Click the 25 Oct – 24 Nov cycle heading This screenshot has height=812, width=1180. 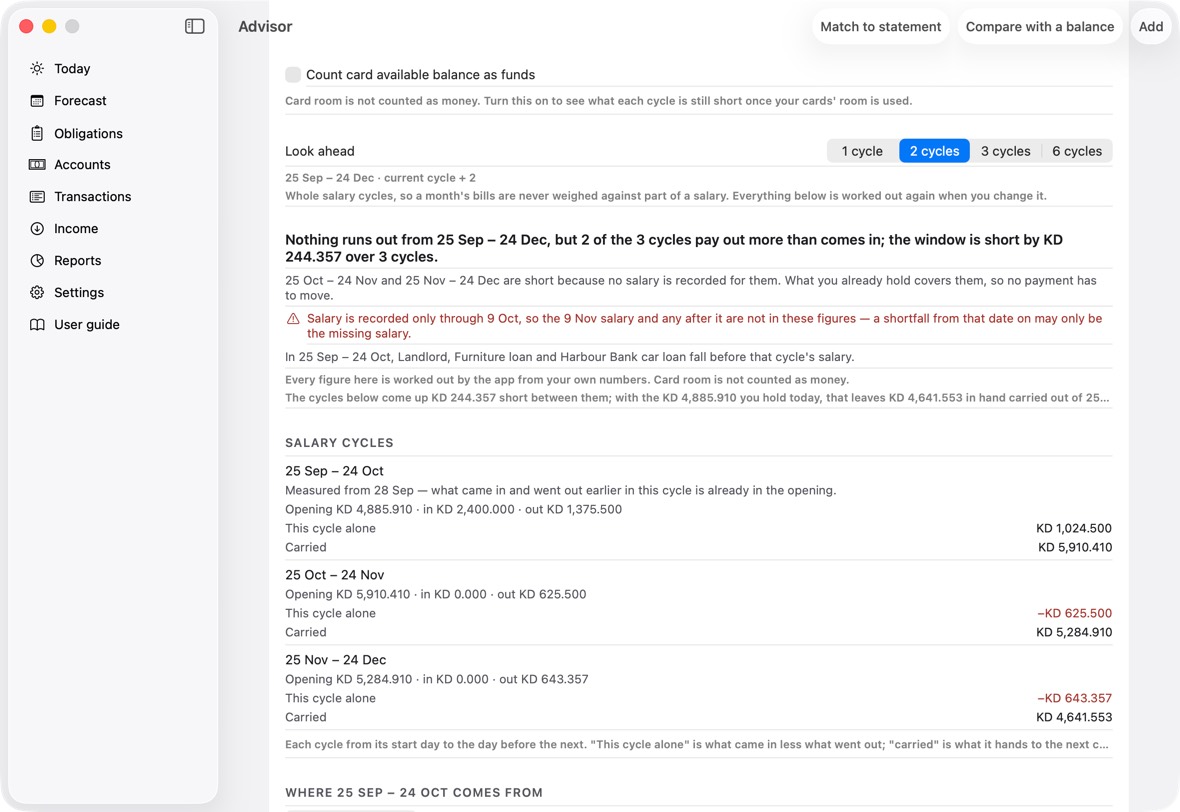click(x=334, y=575)
